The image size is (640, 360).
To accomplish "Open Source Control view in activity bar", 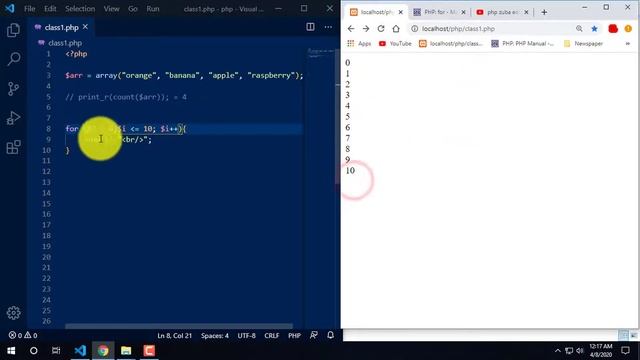I will [x=13, y=89].
